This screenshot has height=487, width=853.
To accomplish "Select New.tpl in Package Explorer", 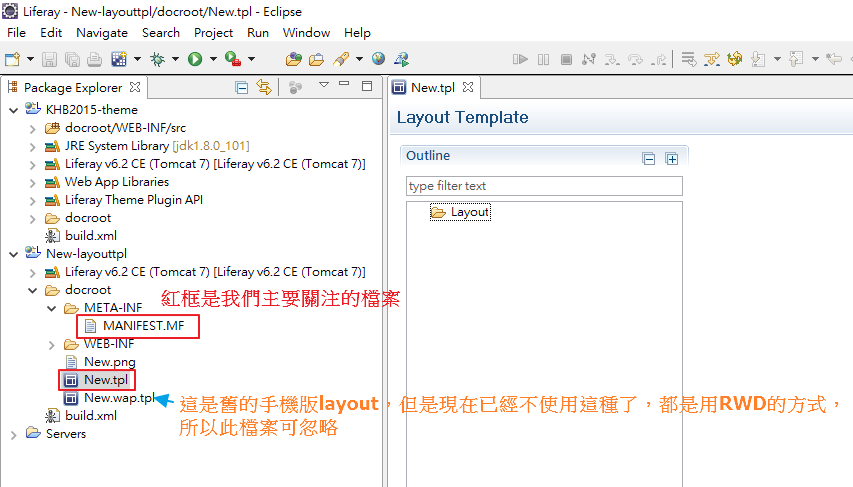I will coord(106,380).
